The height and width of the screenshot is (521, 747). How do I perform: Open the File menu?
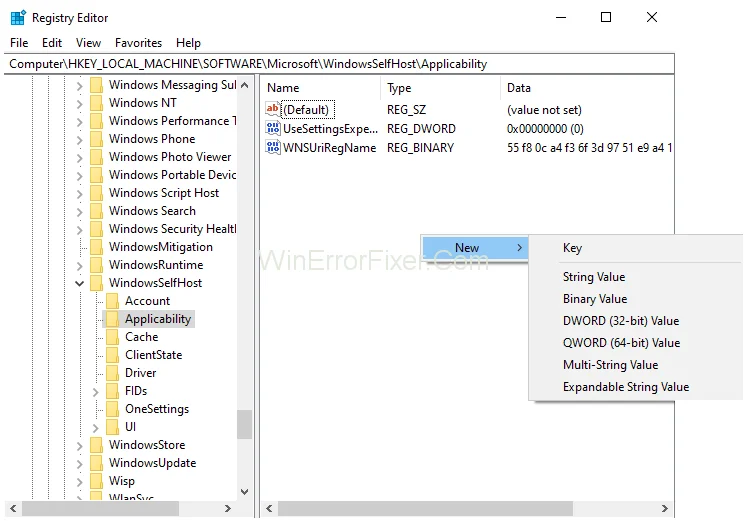click(19, 43)
